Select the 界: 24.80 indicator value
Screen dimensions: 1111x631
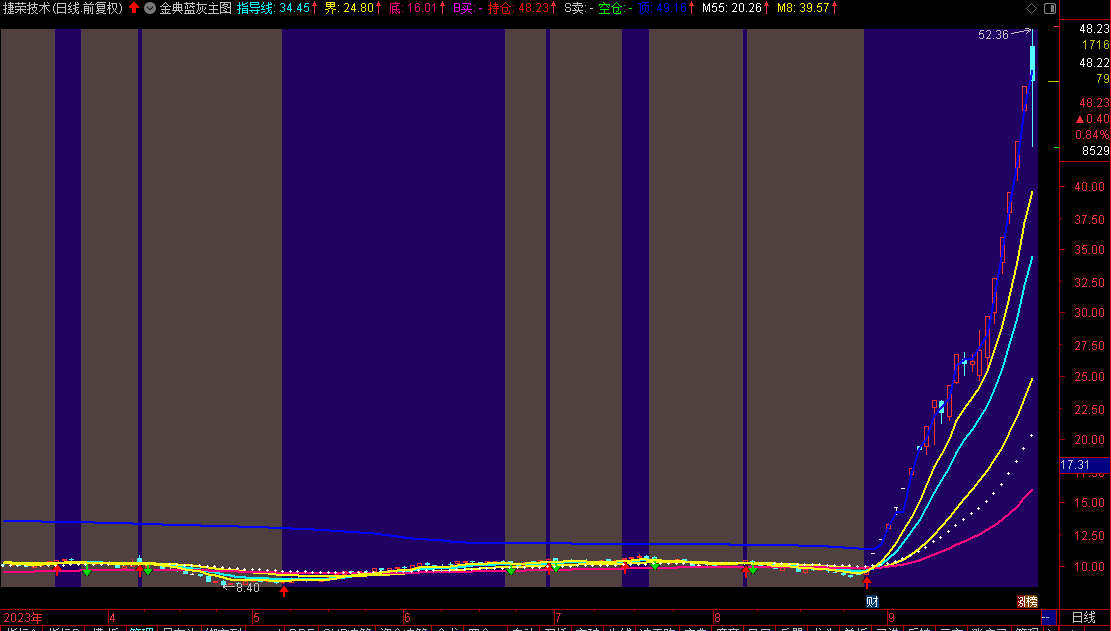tap(349, 8)
